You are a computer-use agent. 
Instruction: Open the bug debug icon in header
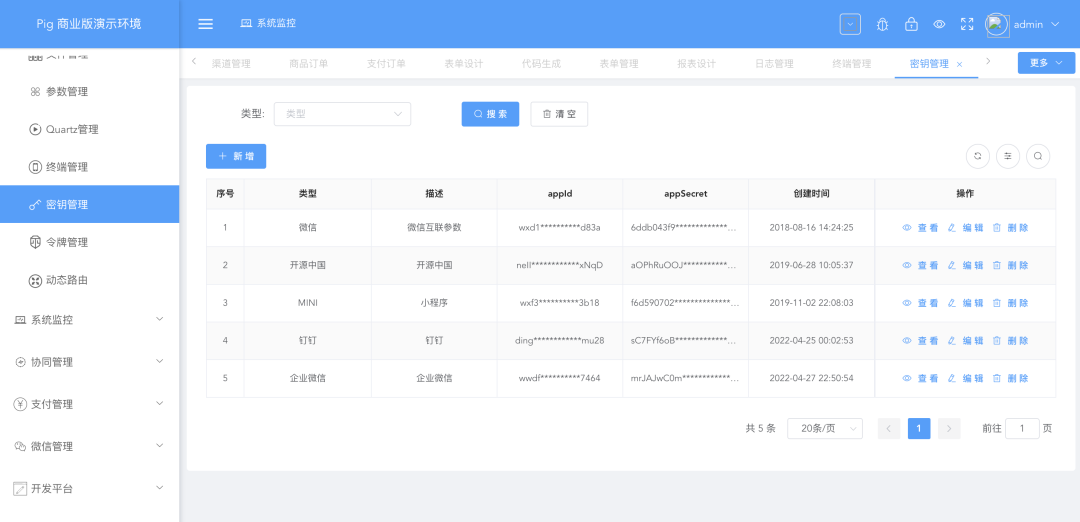882,24
